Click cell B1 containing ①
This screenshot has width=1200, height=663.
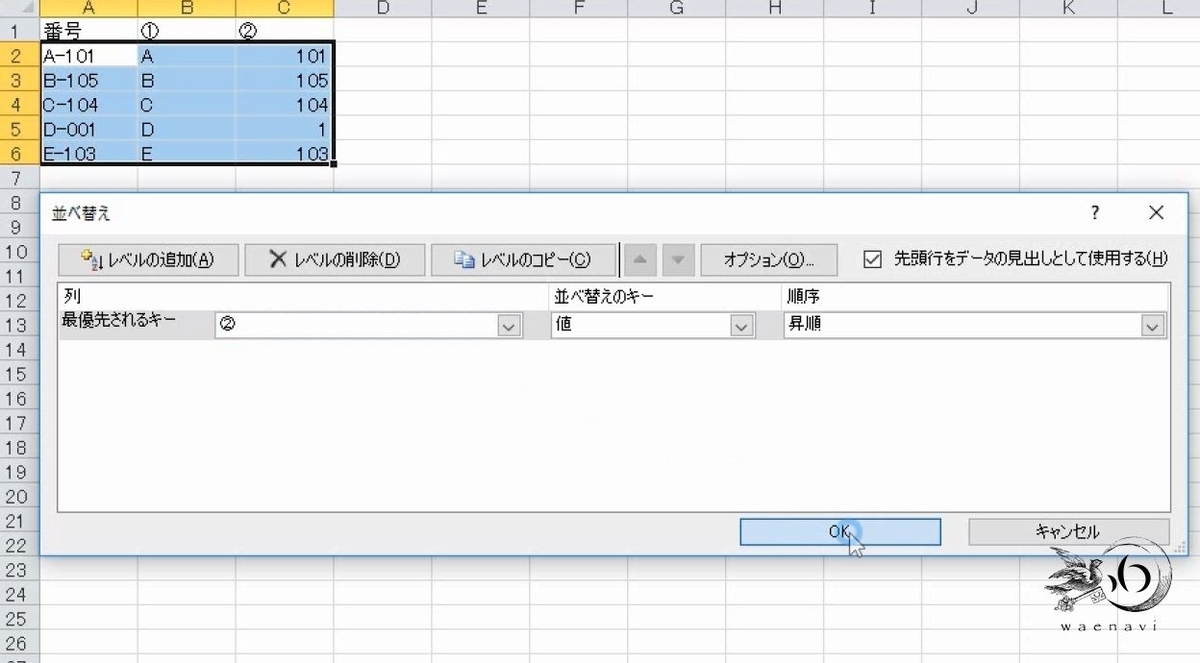coord(185,31)
